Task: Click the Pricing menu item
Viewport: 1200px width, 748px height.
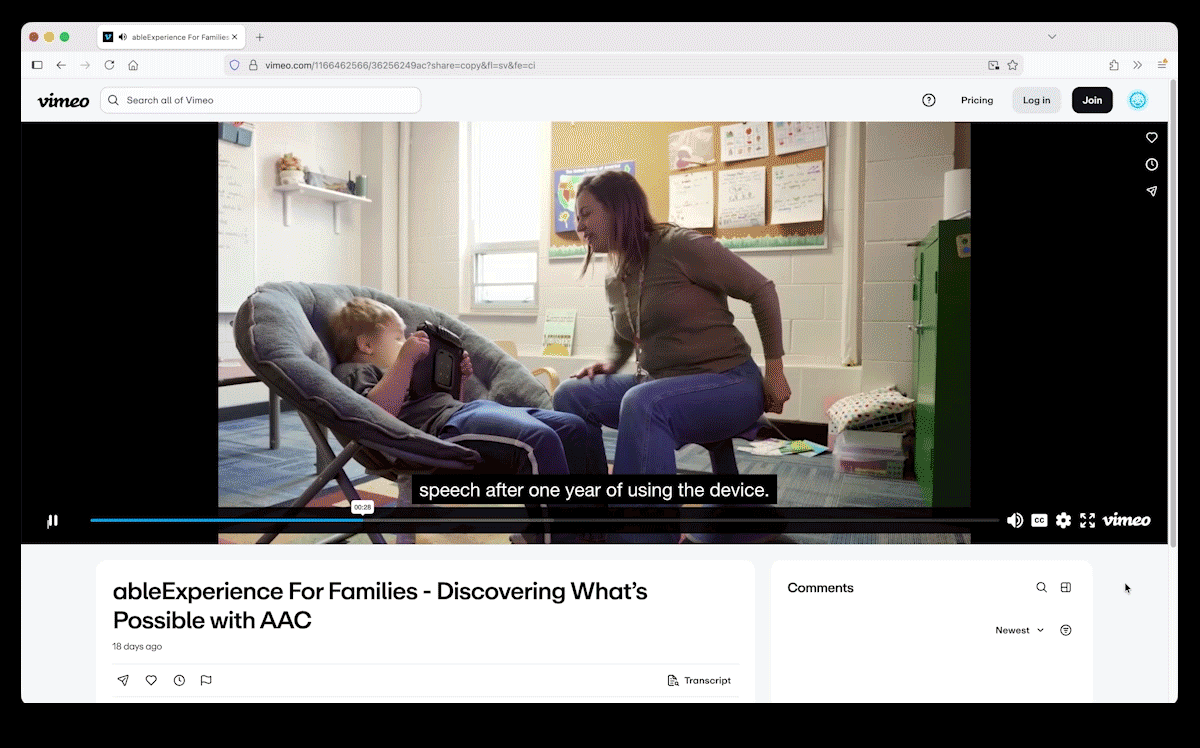Action: 977,100
